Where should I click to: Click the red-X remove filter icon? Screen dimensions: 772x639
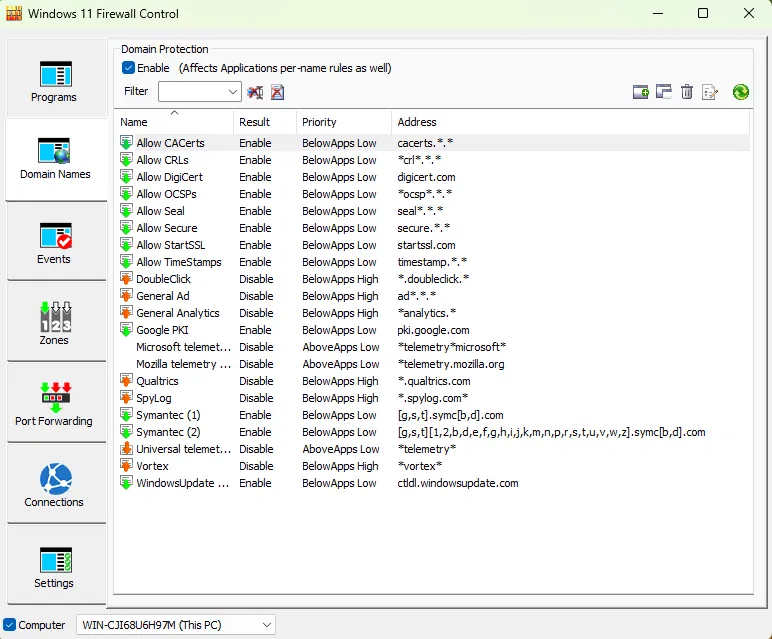pos(278,92)
